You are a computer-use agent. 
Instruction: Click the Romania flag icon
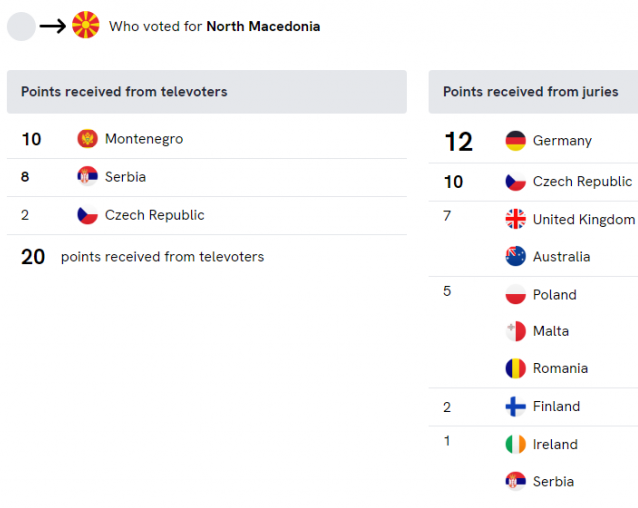click(x=516, y=368)
